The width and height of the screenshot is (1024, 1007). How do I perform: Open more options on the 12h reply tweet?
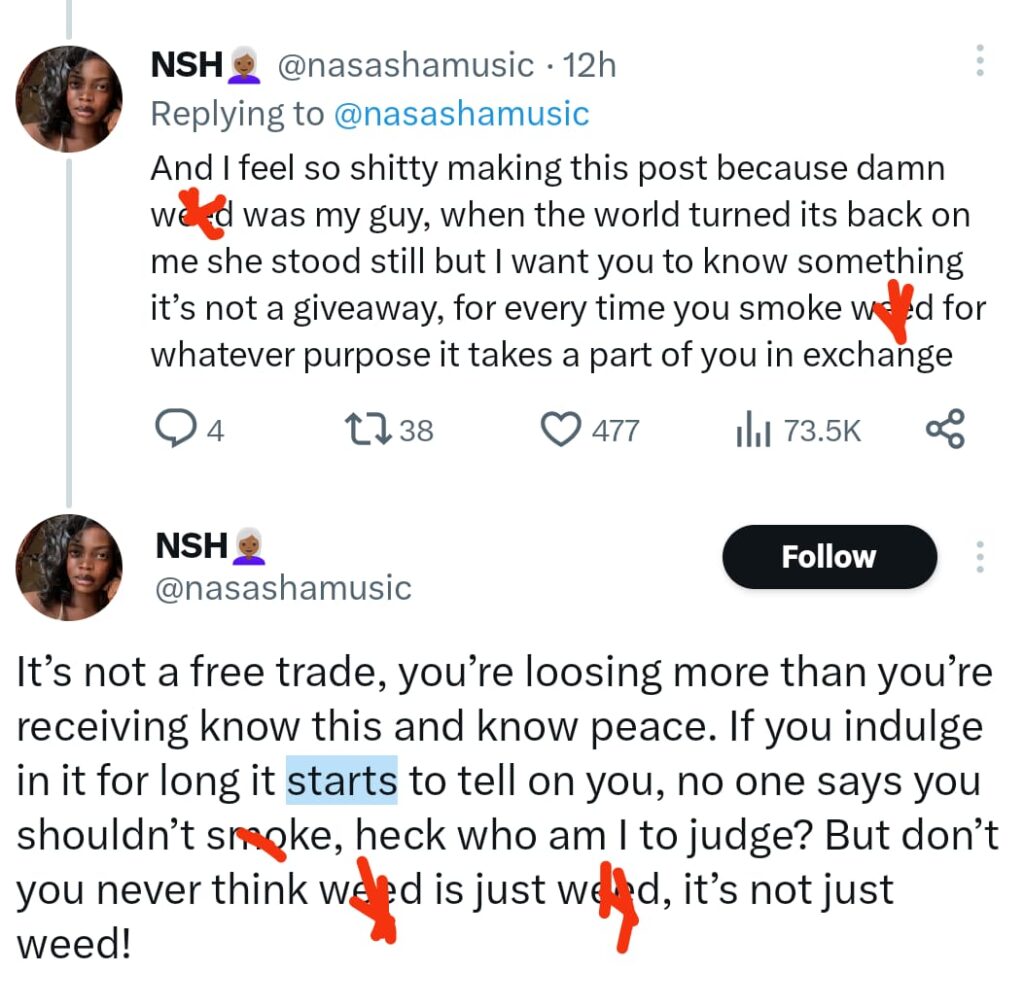(x=979, y=61)
